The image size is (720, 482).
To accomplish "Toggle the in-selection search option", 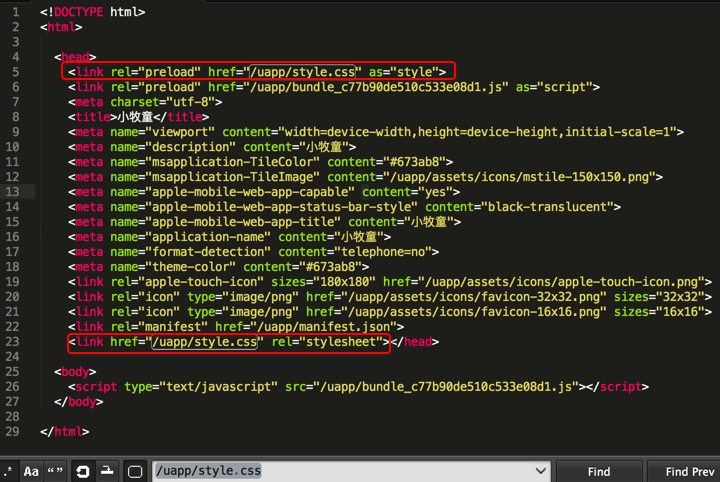I will point(107,471).
